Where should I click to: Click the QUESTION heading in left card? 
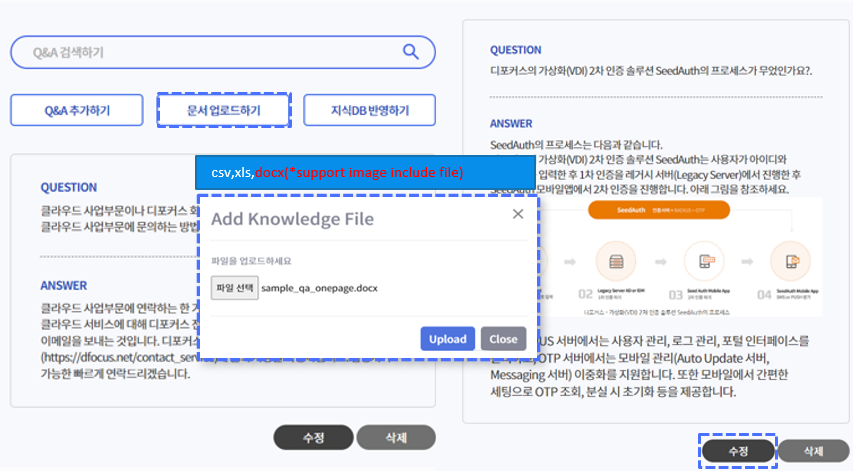click(69, 188)
